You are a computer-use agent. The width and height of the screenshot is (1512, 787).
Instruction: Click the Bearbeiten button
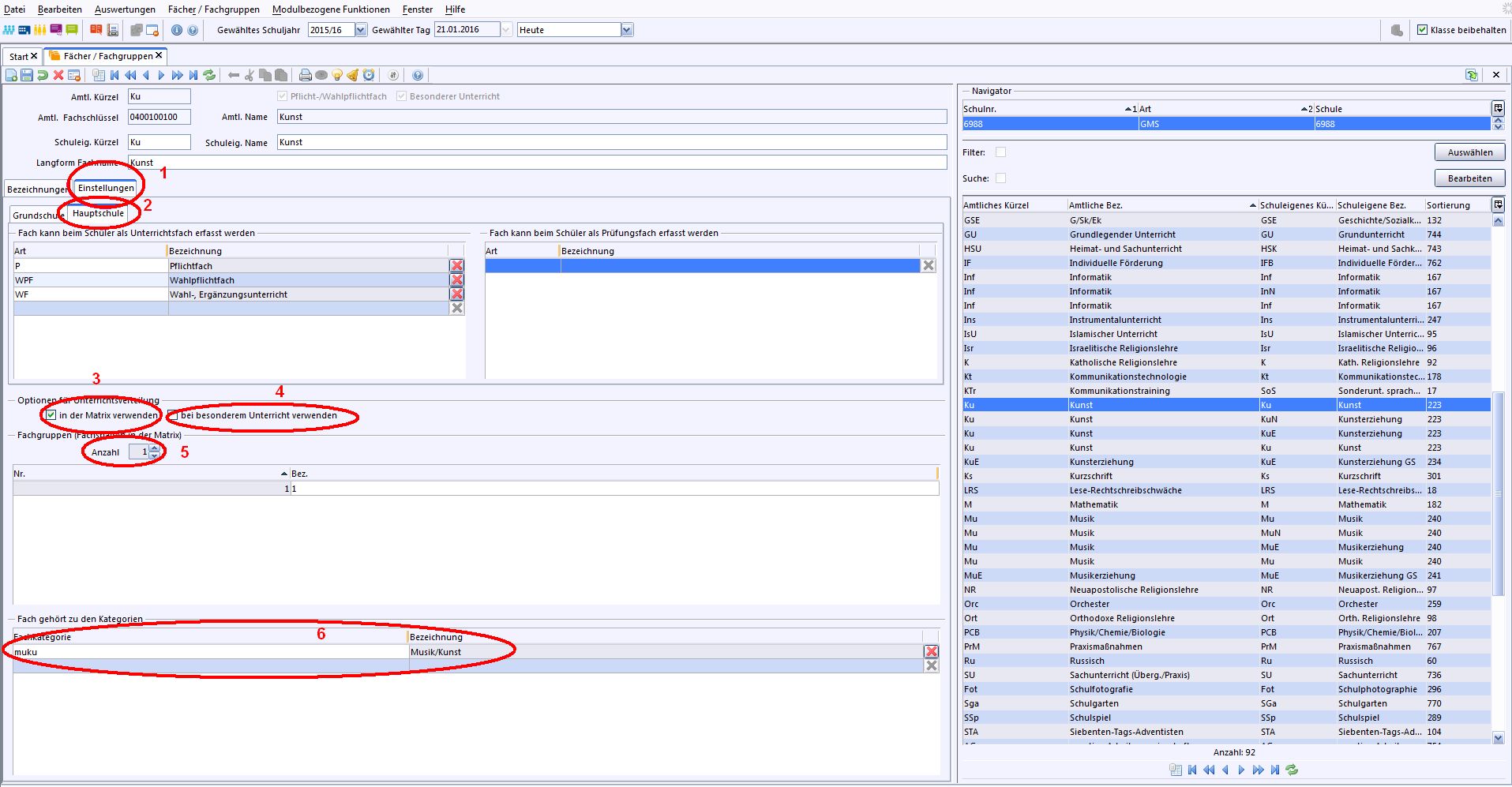(x=1469, y=178)
